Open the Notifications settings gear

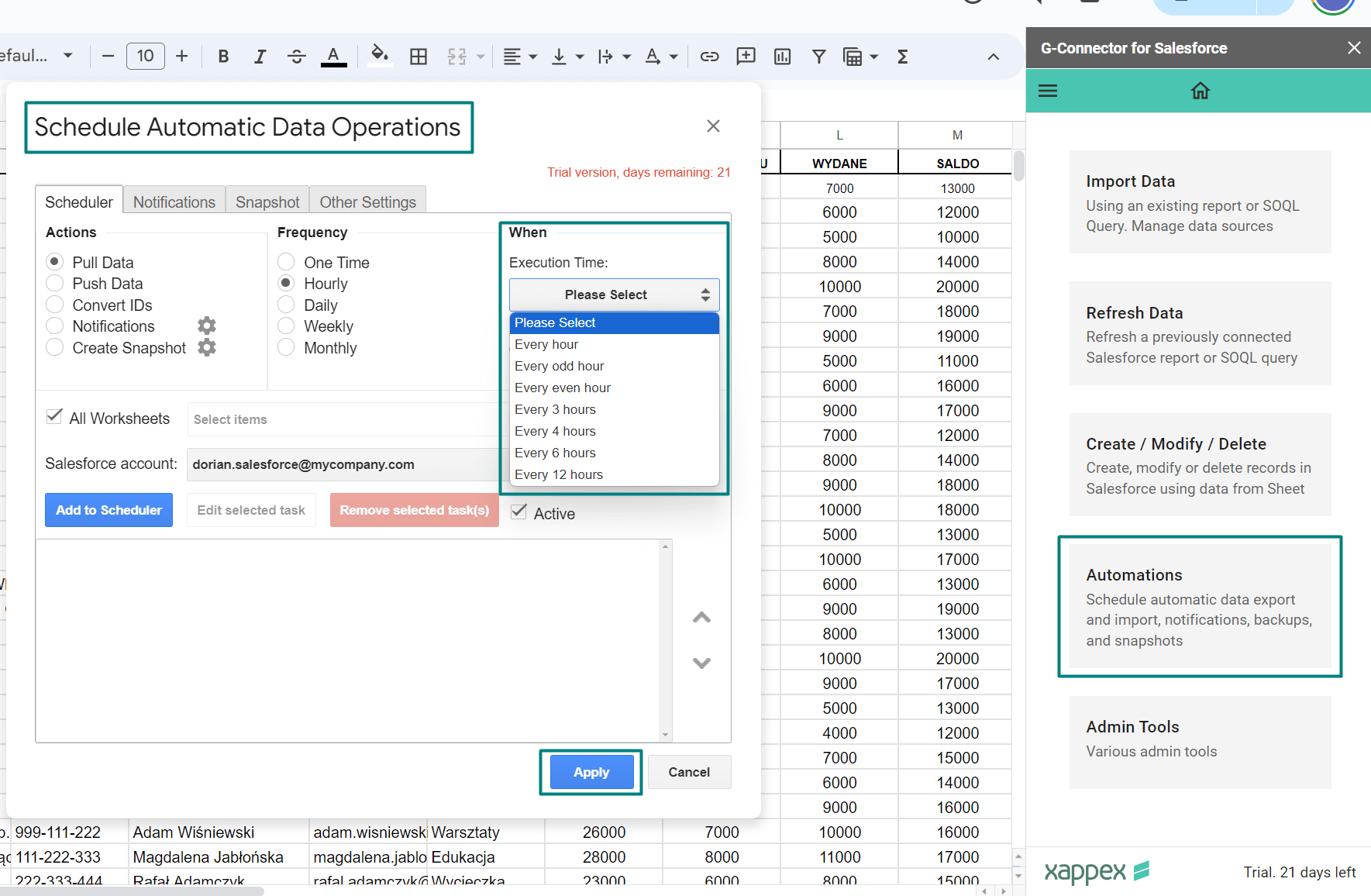point(206,326)
